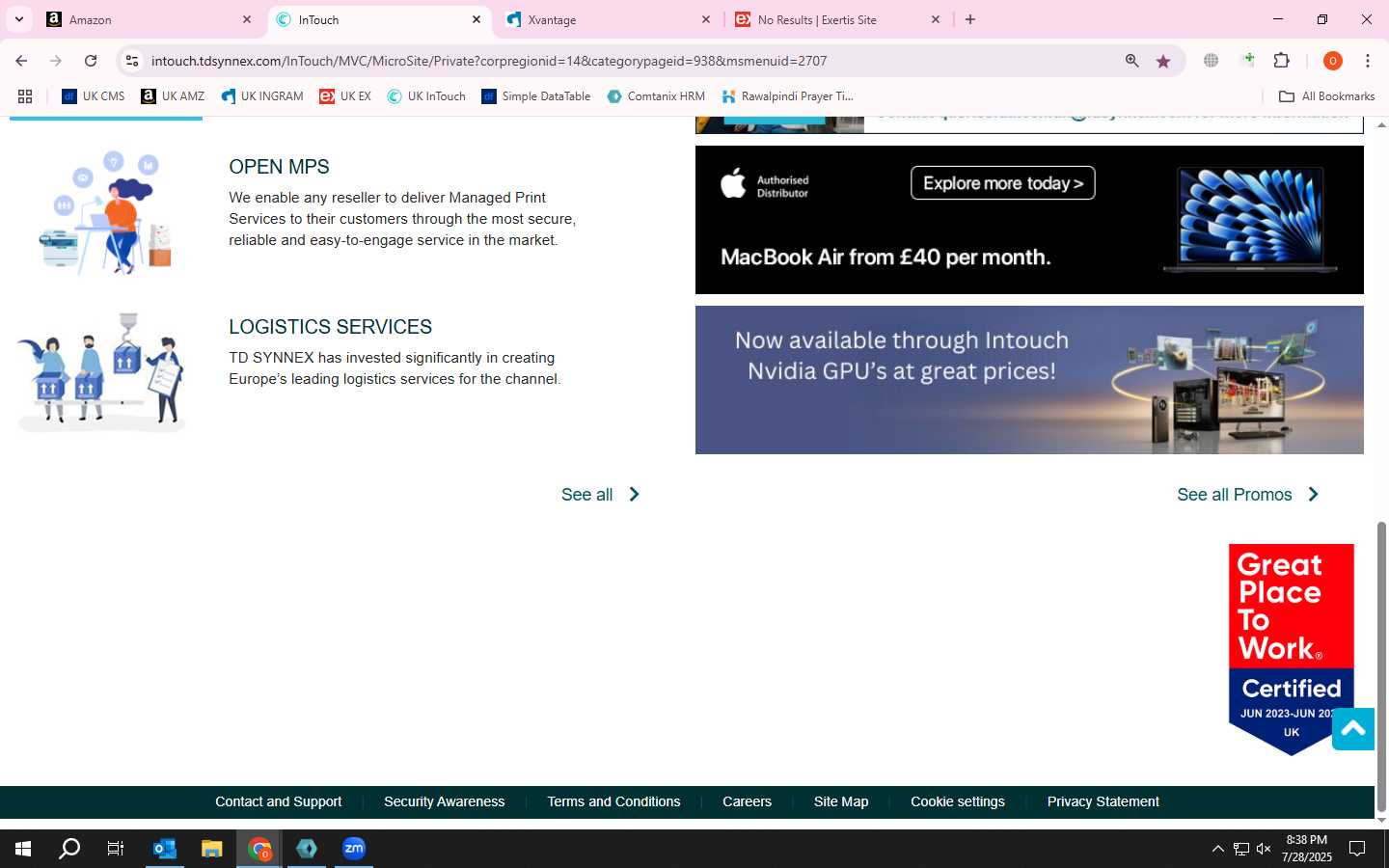The width and height of the screenshot is (1389, 868).
Task: Open the teal hexagon app on taskbar
Action: tap(307, 849)
